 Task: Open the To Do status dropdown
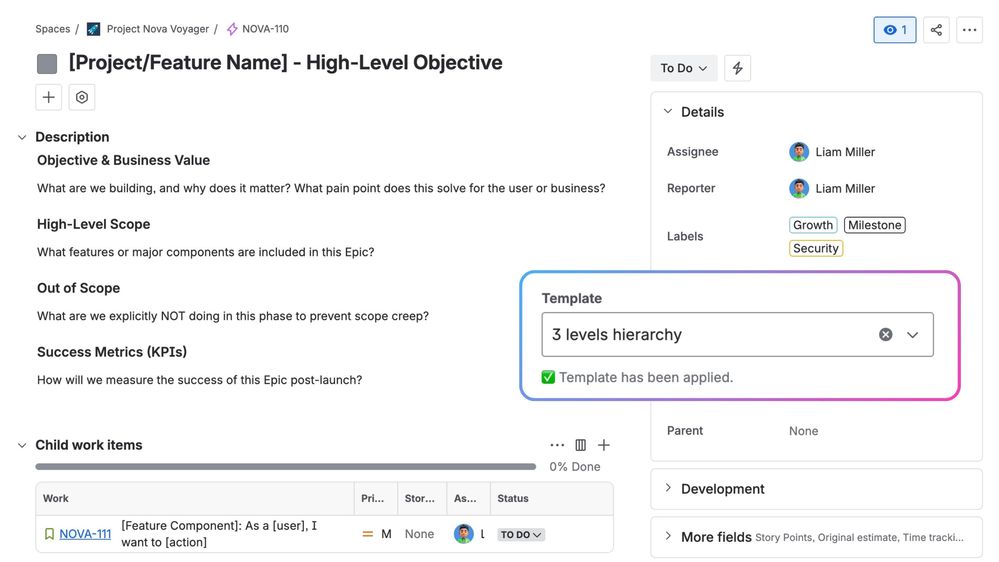(x=684, y=68)
